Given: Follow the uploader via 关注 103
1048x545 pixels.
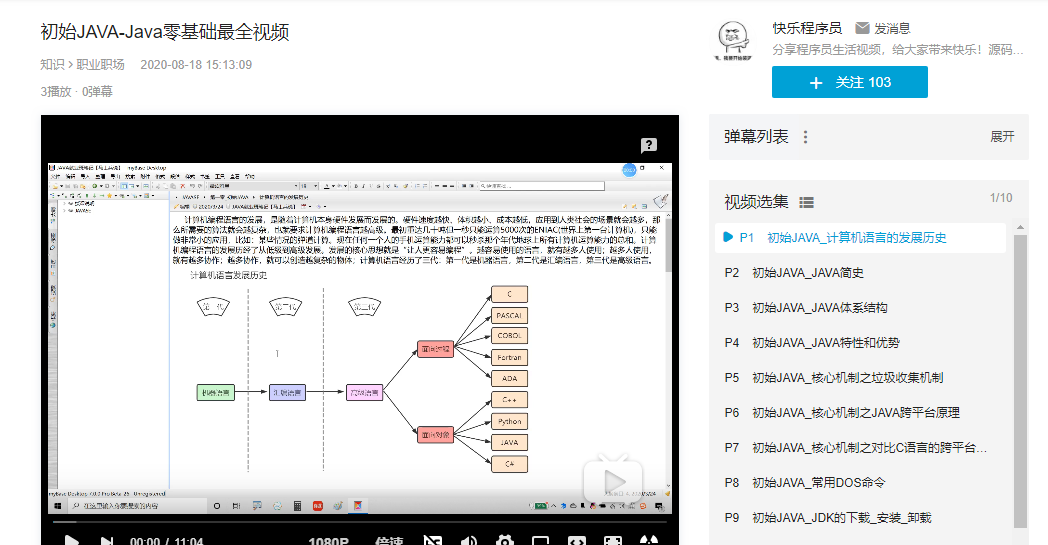Looking at the screenshot, I should coord(849,82).
